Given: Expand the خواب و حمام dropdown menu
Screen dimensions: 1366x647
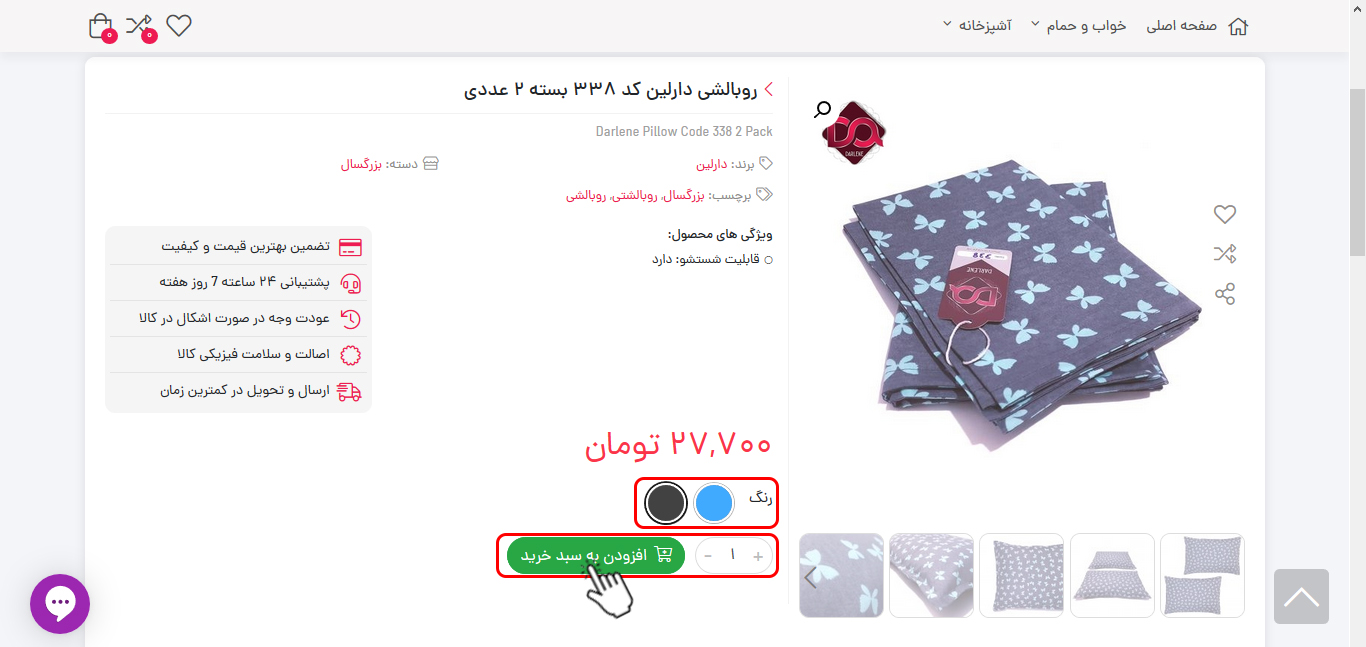Looking at the screenshot, I should tap(1078, 25).
